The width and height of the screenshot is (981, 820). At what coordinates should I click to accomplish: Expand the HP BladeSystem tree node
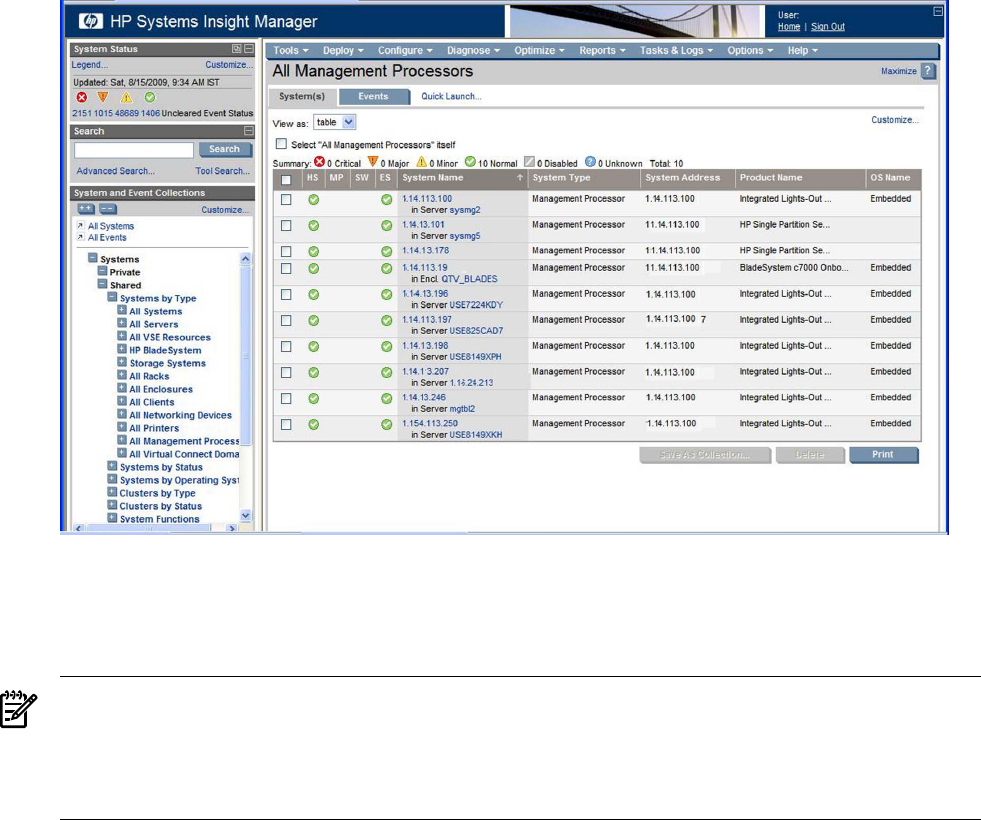122,349
